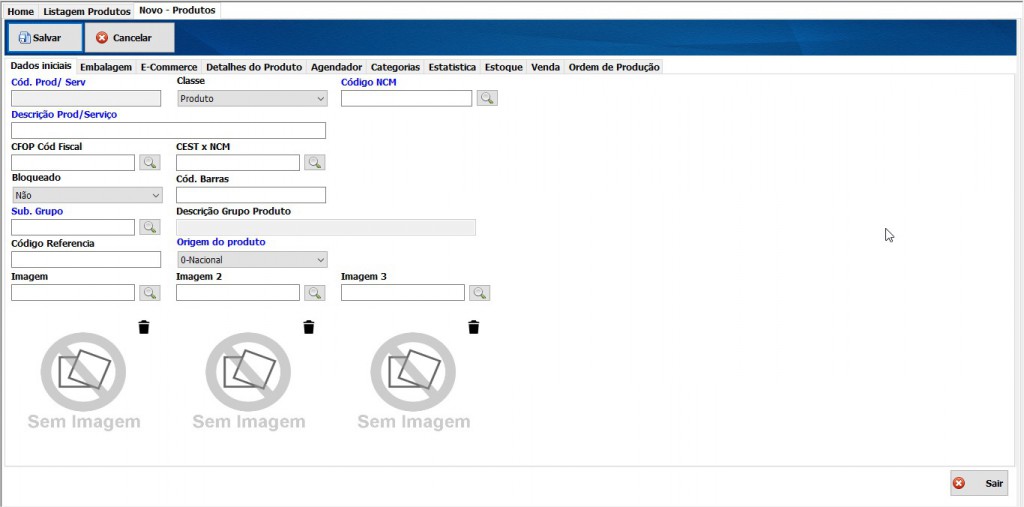The height and width of the screenshot is (507, 1024).
Task: Click the Imagem 3 search icon
Action: click(x=479, y=293)
